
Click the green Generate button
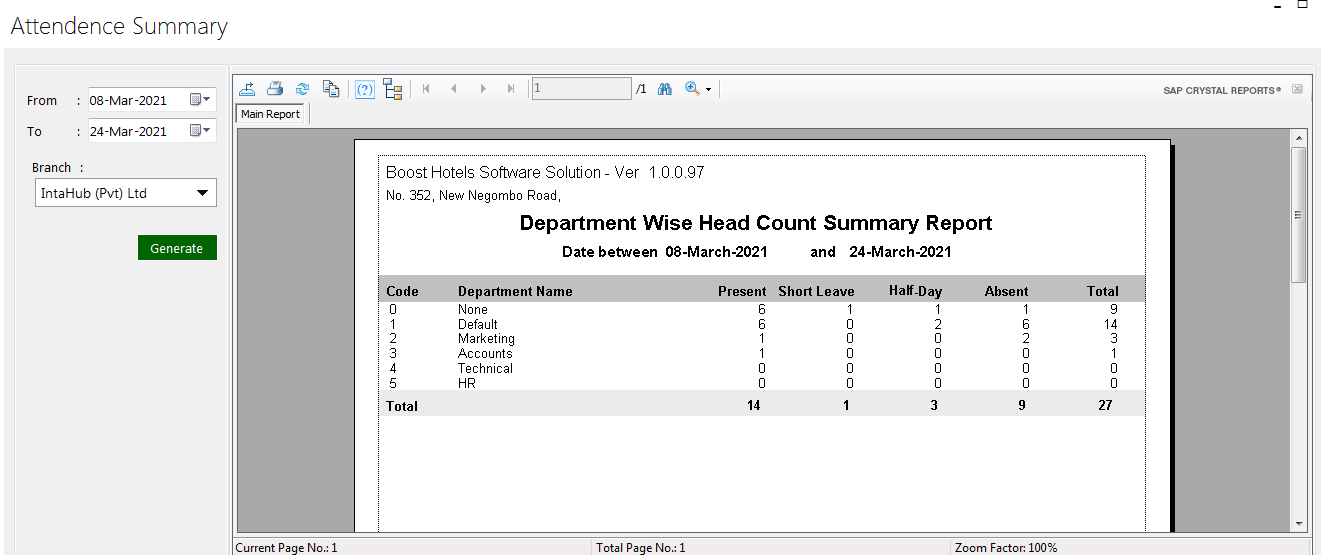tap(177, 248)
